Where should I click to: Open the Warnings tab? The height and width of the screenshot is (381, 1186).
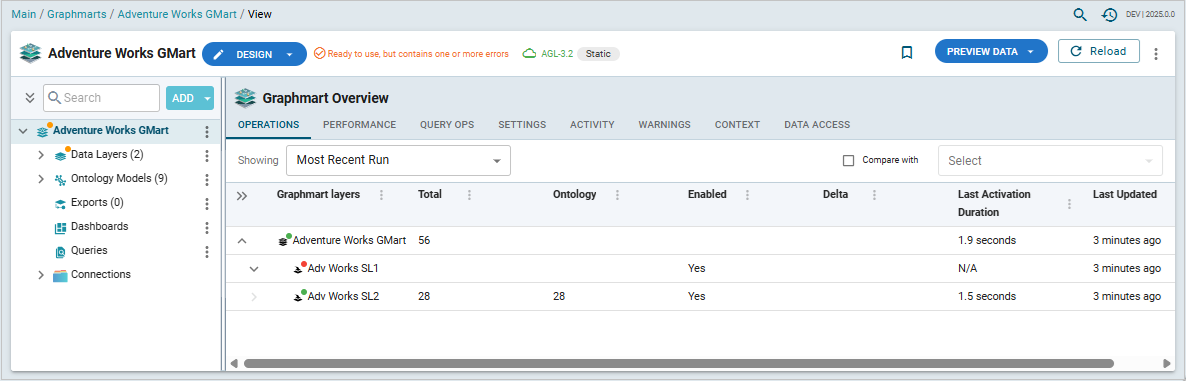coord(664,125)
